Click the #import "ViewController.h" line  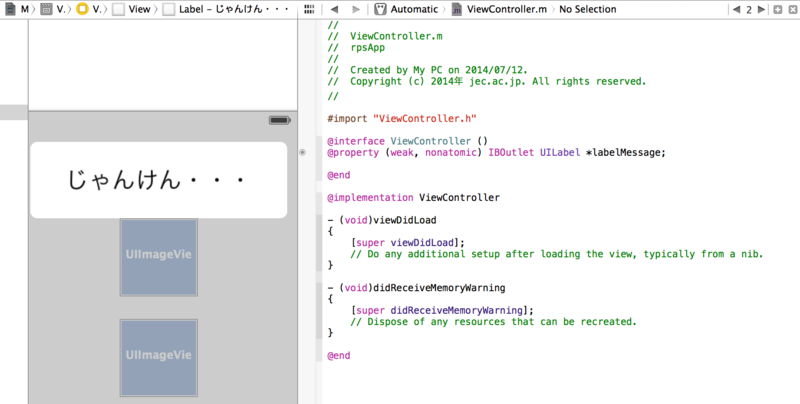click(x=402, y=118)
